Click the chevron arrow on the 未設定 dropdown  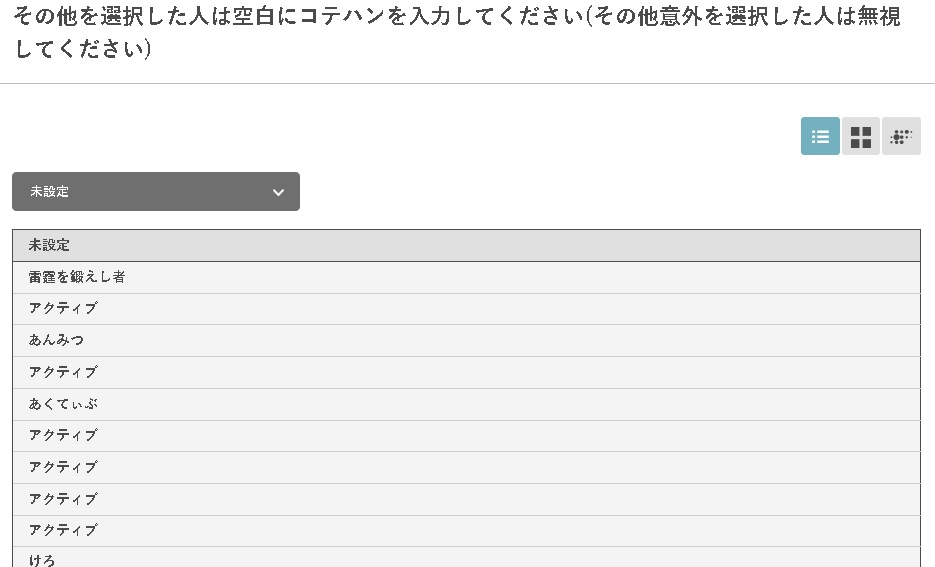[278, 192]
